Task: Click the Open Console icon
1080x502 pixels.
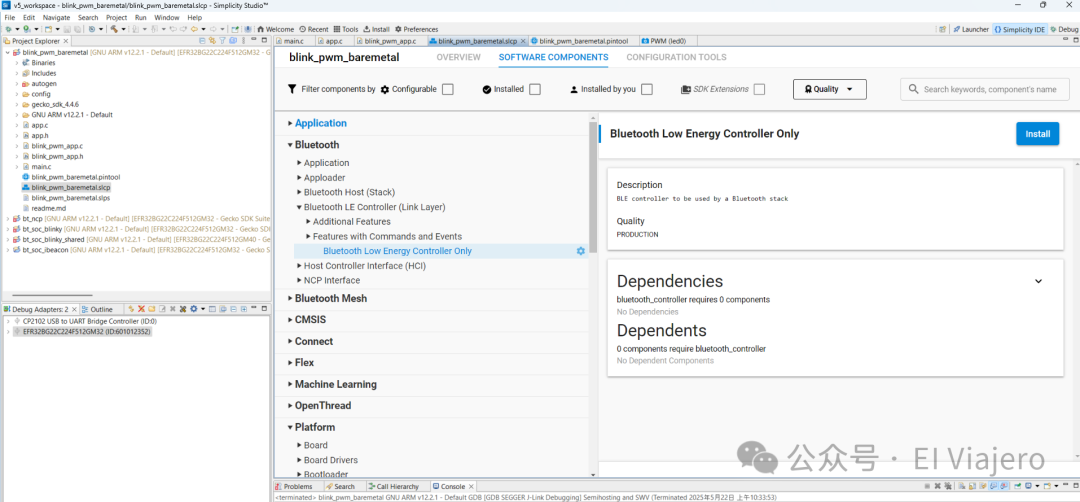Action: [x=1046, y=486]
